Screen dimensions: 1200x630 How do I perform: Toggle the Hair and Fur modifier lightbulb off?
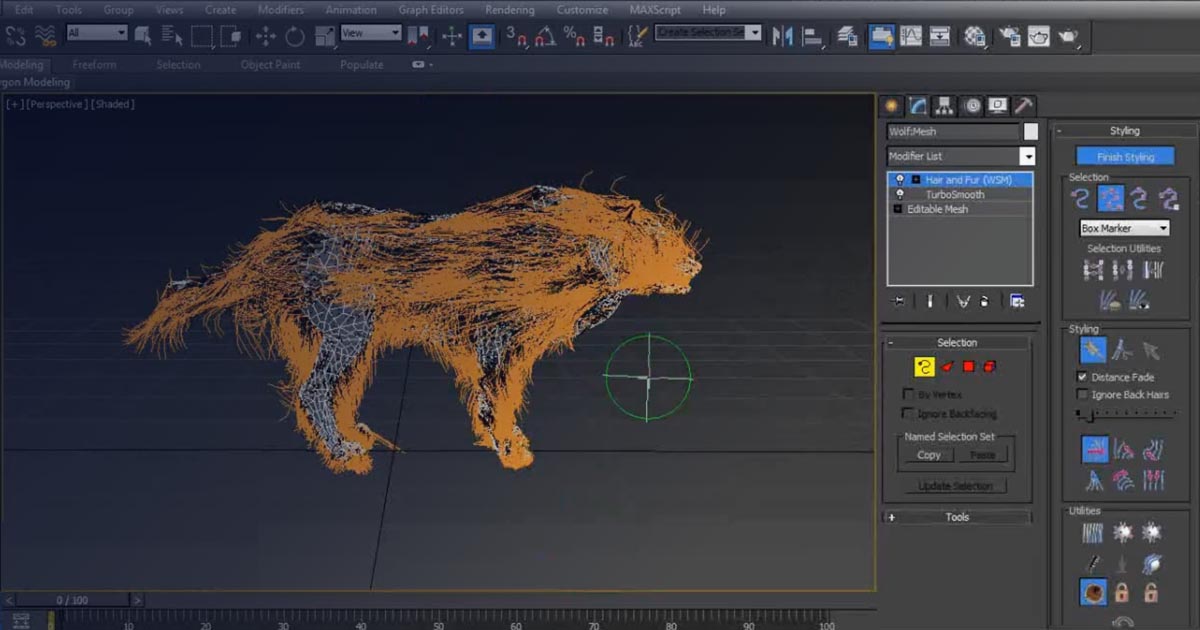coord(899,179)
